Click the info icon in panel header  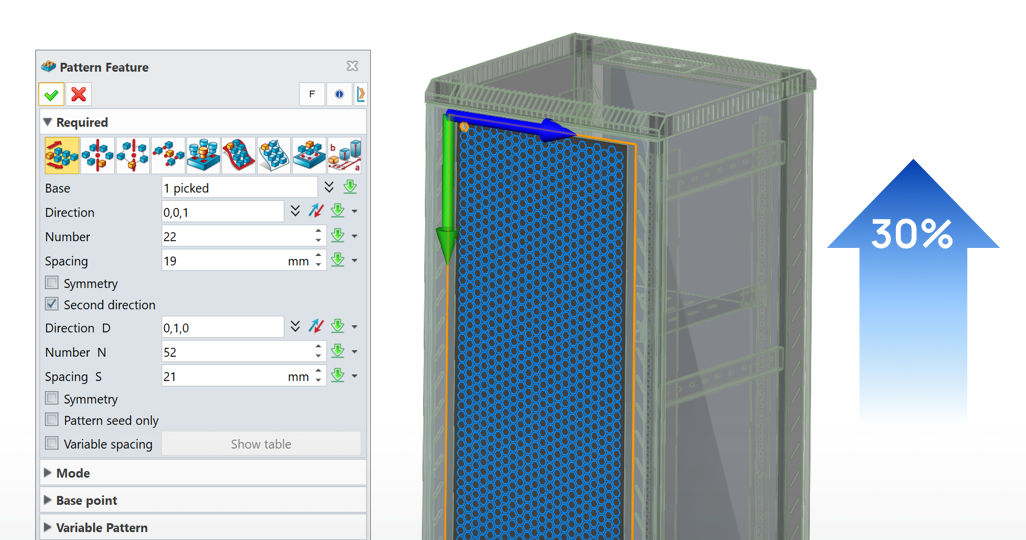pyautogui.click(x=339, y=94)
